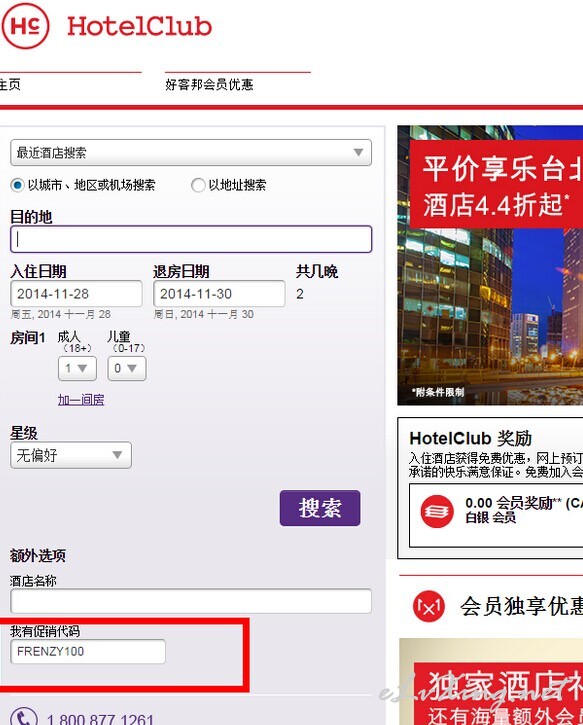Click the HotelClub HC circle logo
The height and width of the screenshot is (725, 583).
coord(25,25)
